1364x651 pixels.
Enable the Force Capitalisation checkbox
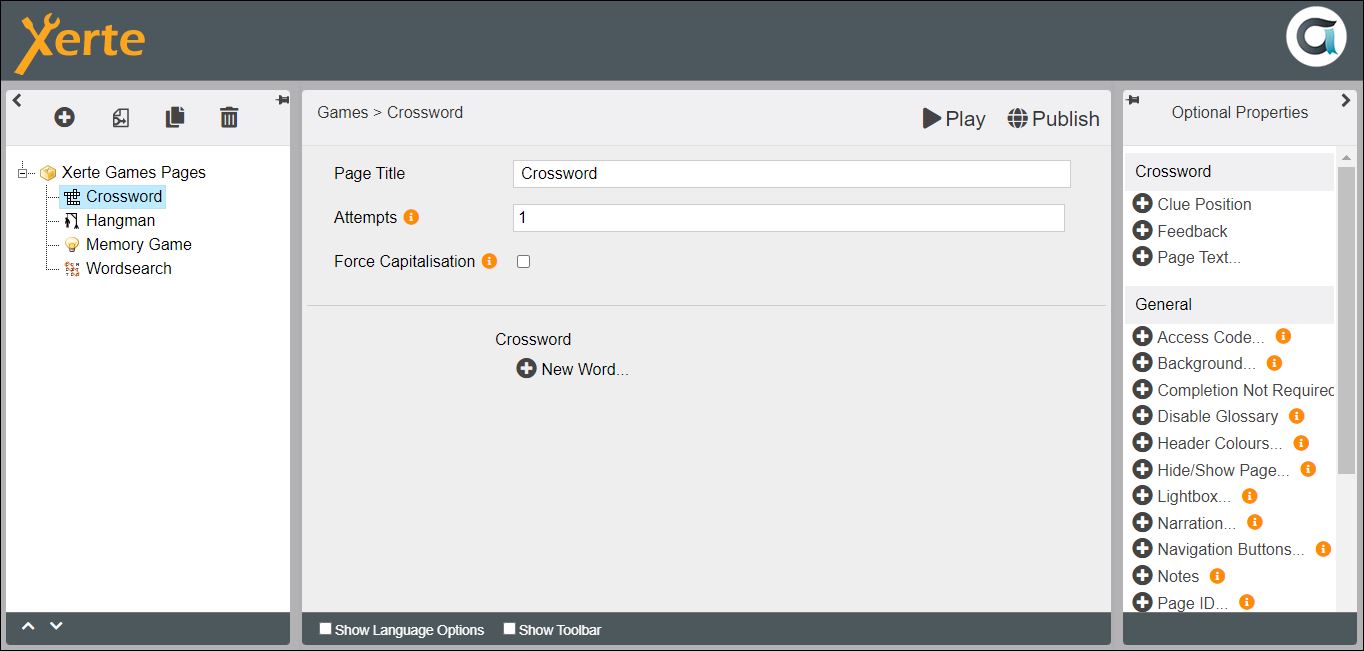click(523, 262)
